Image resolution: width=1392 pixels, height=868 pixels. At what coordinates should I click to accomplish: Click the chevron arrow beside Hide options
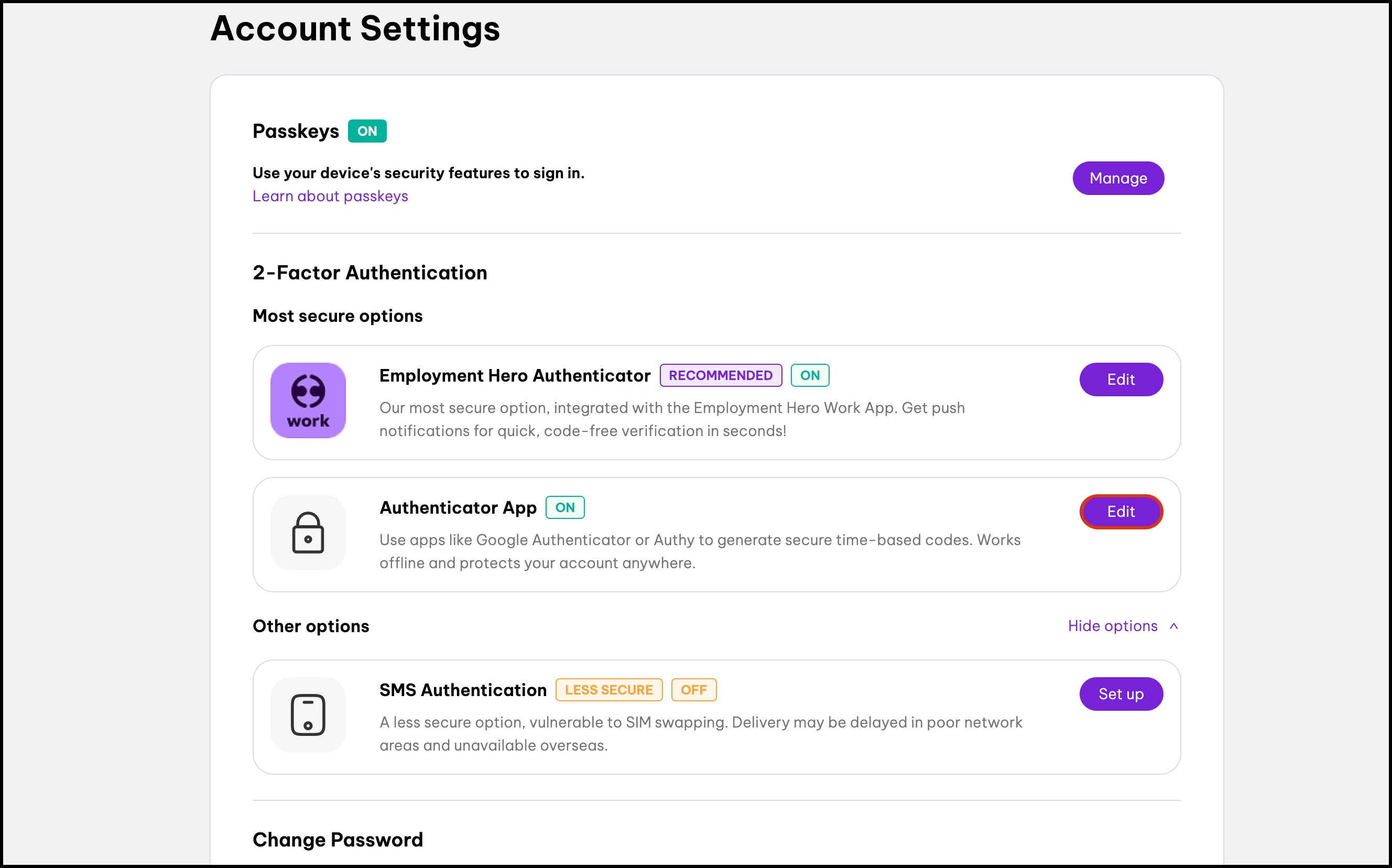(x=1174, y=626)
